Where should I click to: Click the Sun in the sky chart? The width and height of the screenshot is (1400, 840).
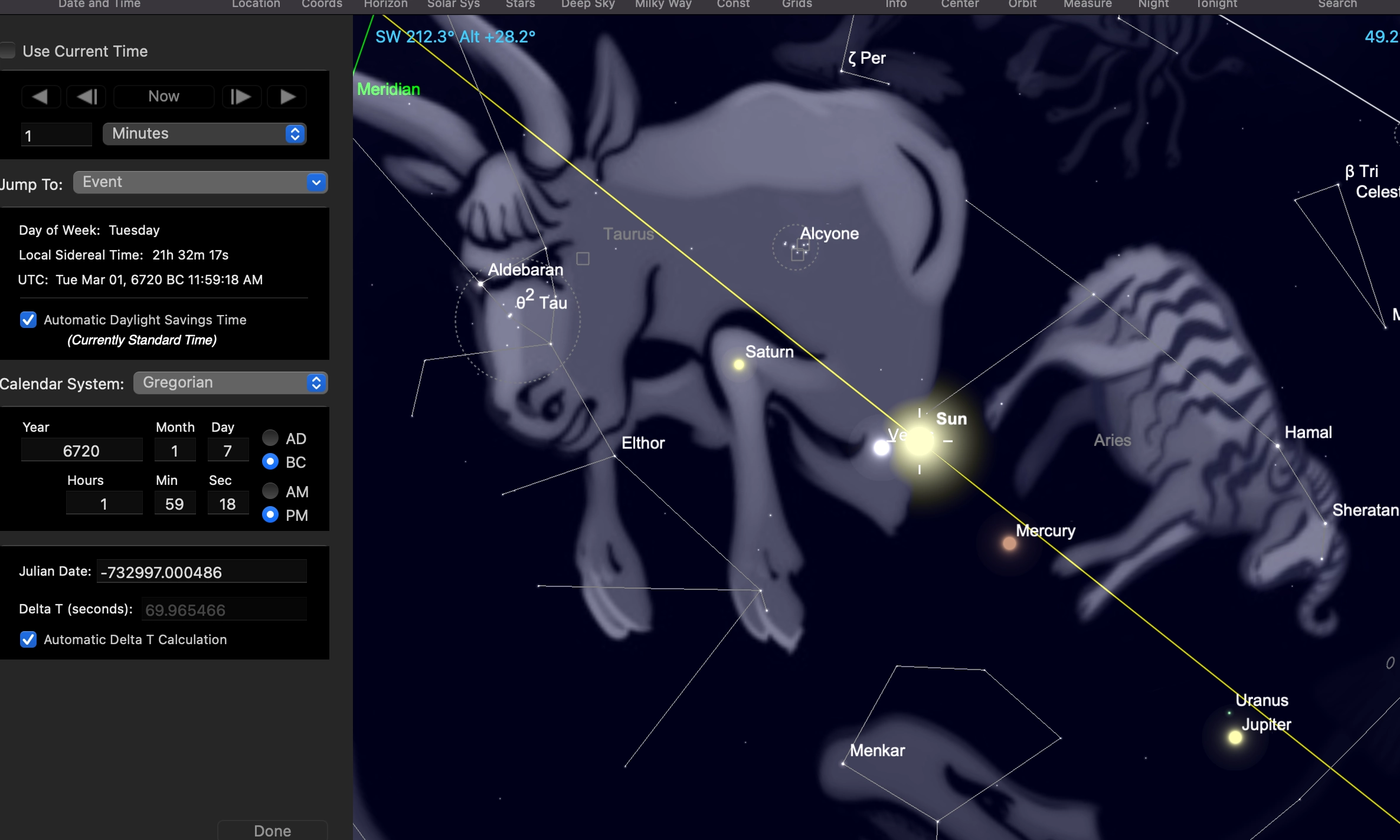tap(919, 441)
